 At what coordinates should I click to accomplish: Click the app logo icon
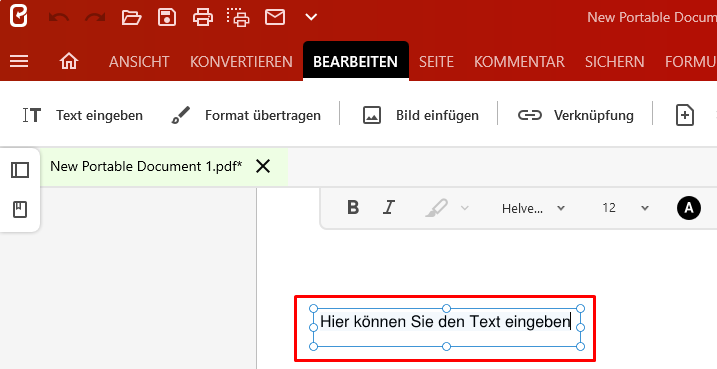coord(19,16)
